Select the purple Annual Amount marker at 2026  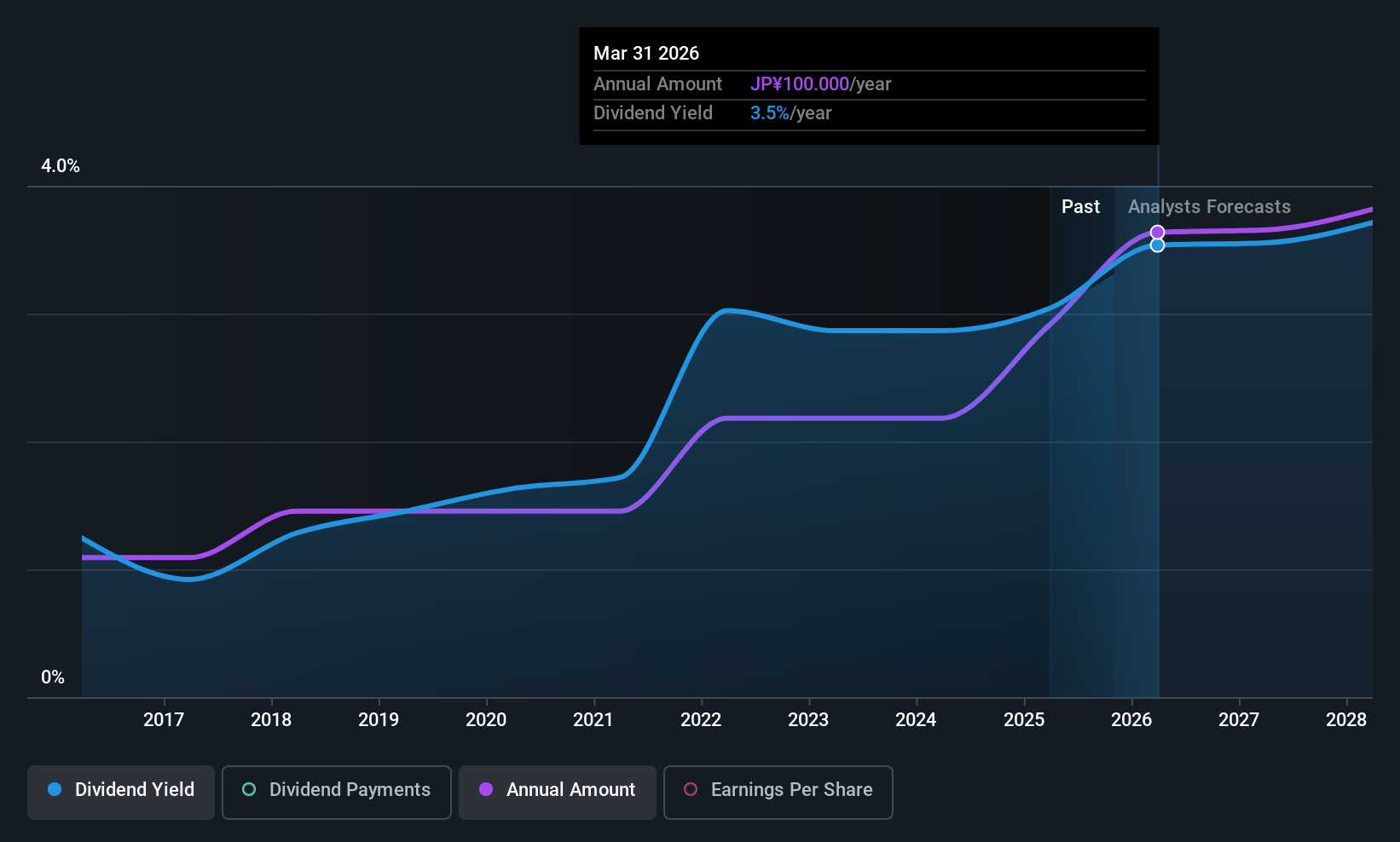(1157, 231)
